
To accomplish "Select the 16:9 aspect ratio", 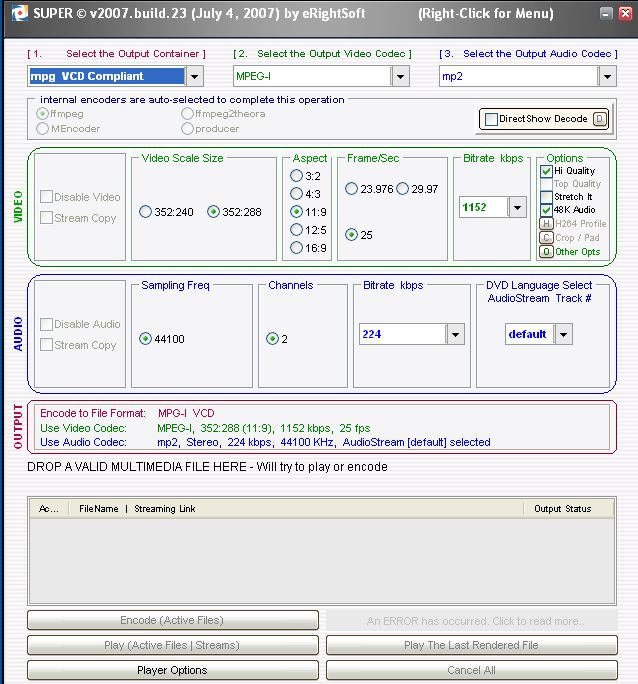I will click(296, 248).
